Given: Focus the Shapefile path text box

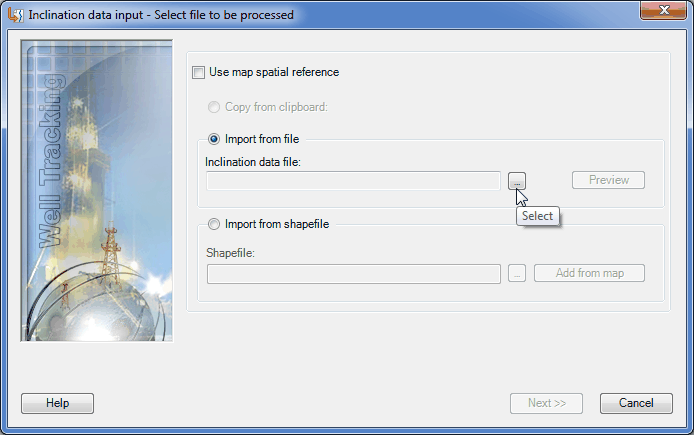Looking at the screenshot, I should (354, 273).
